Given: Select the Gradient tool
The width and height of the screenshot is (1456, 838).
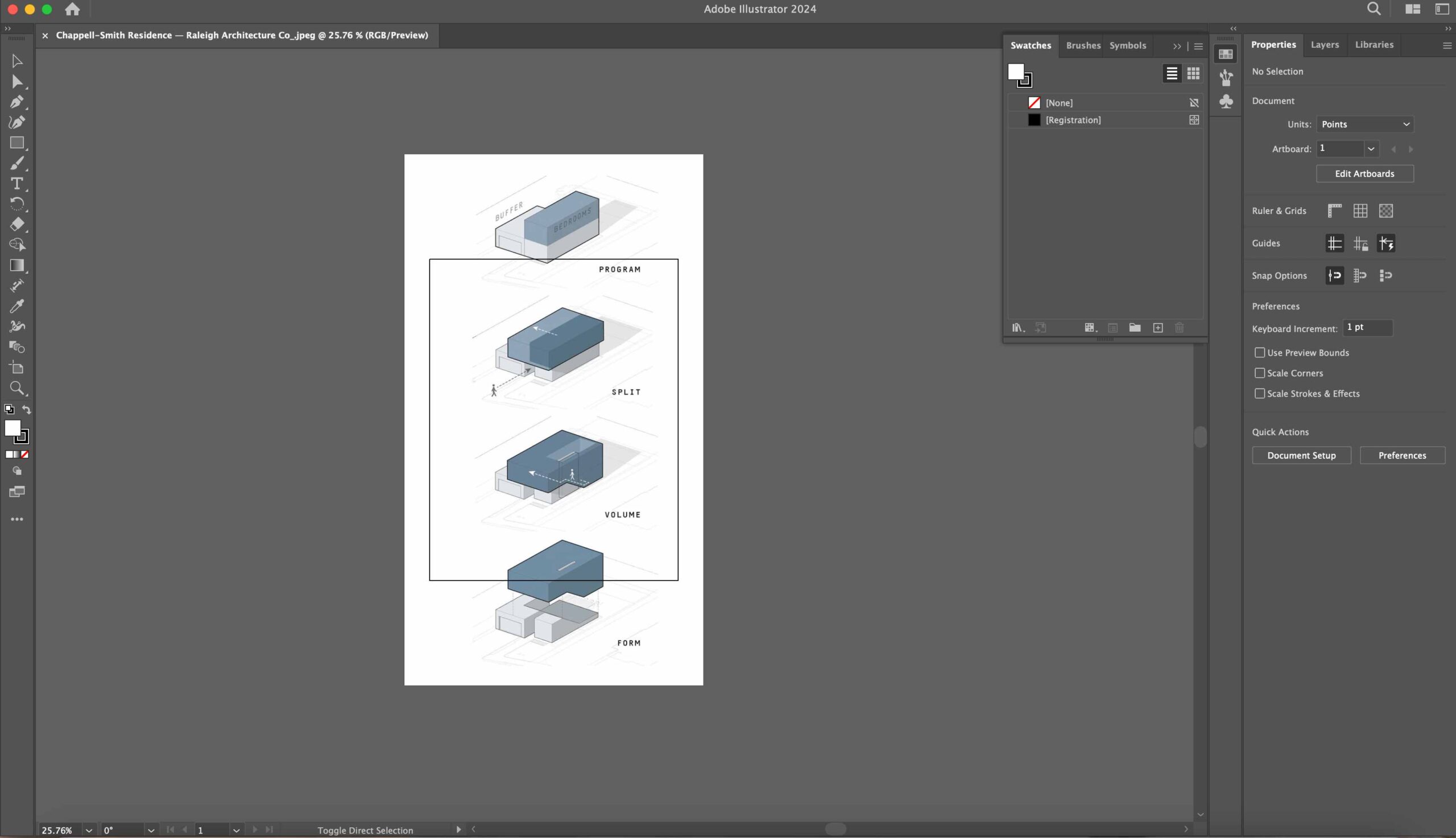Looking at the screenshot, I should (16, 265).
